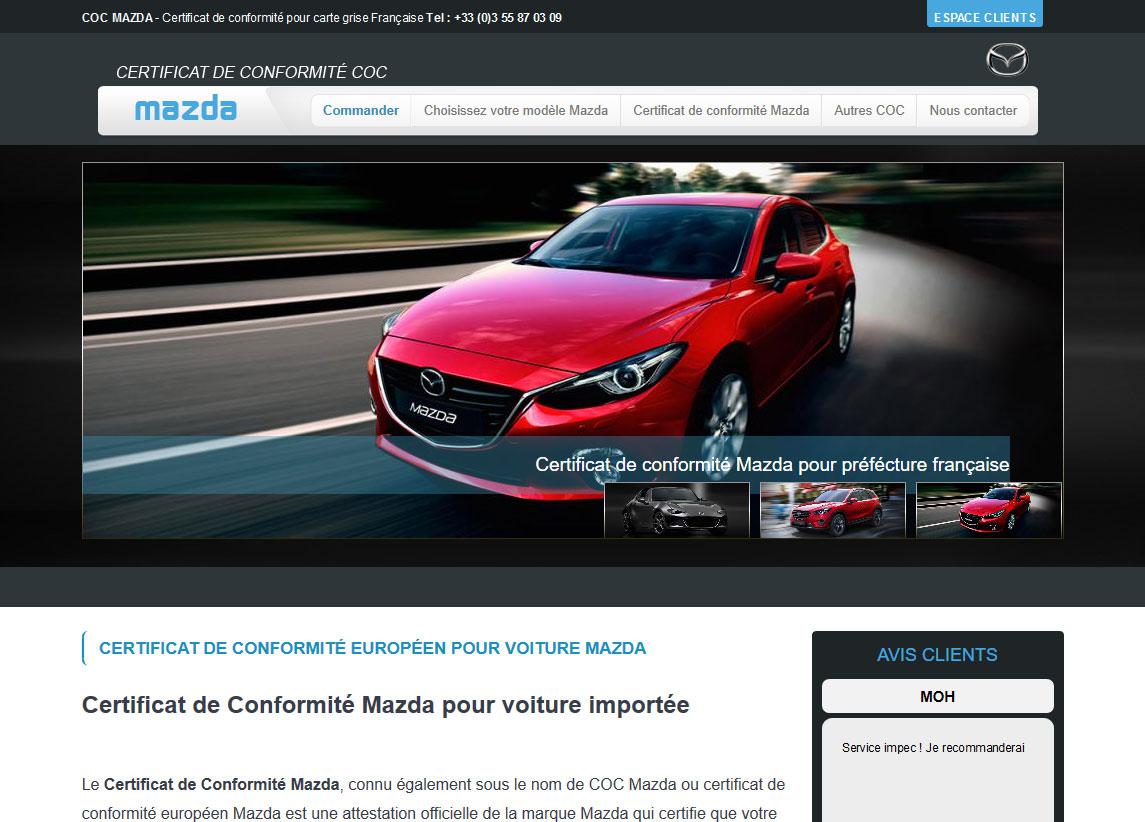Click the Mazda emblem icon in header
This screenshot has height=822, width=1145.
[x=1007, y=60]
